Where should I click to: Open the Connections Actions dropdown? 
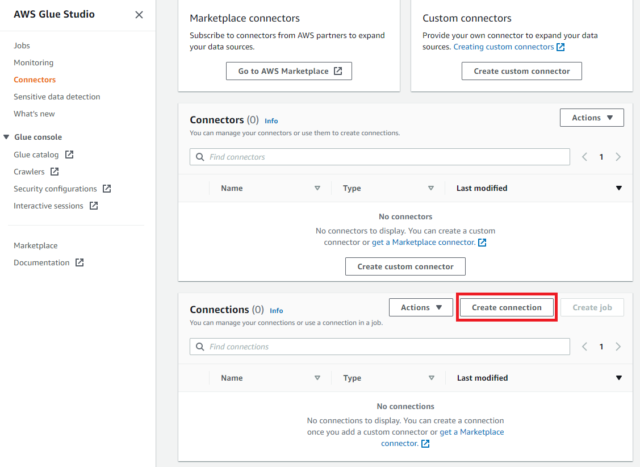point(421,307)
